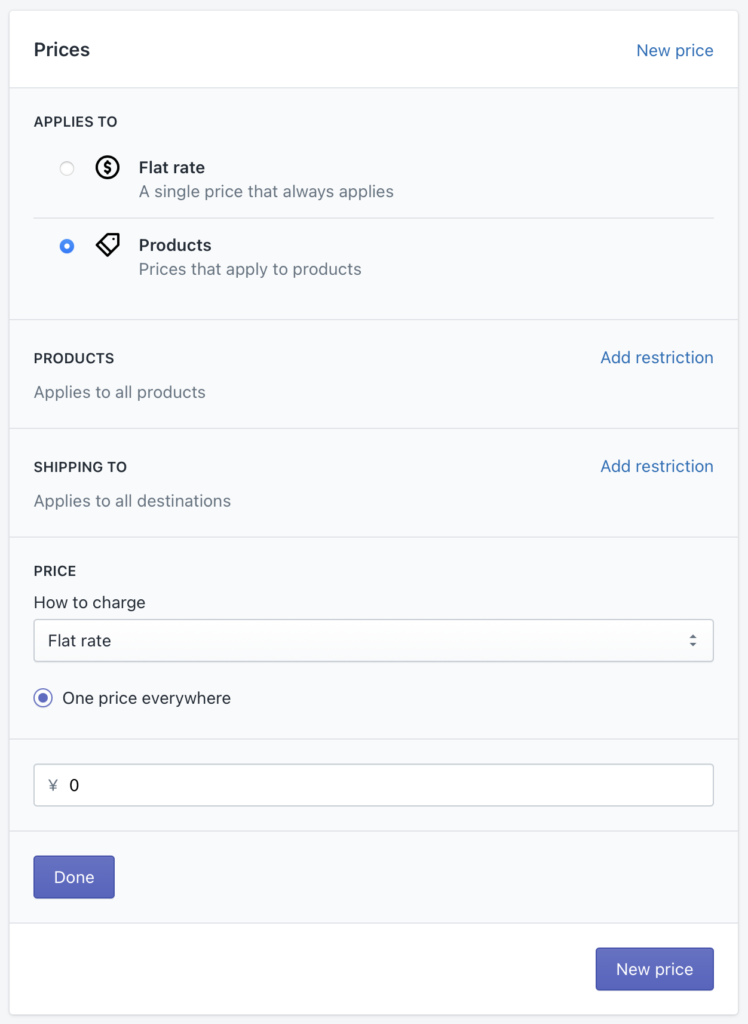Click 'Prices that apply to products' description
The width and height of the screenshot is (748, 1024).
pos(250,270)
